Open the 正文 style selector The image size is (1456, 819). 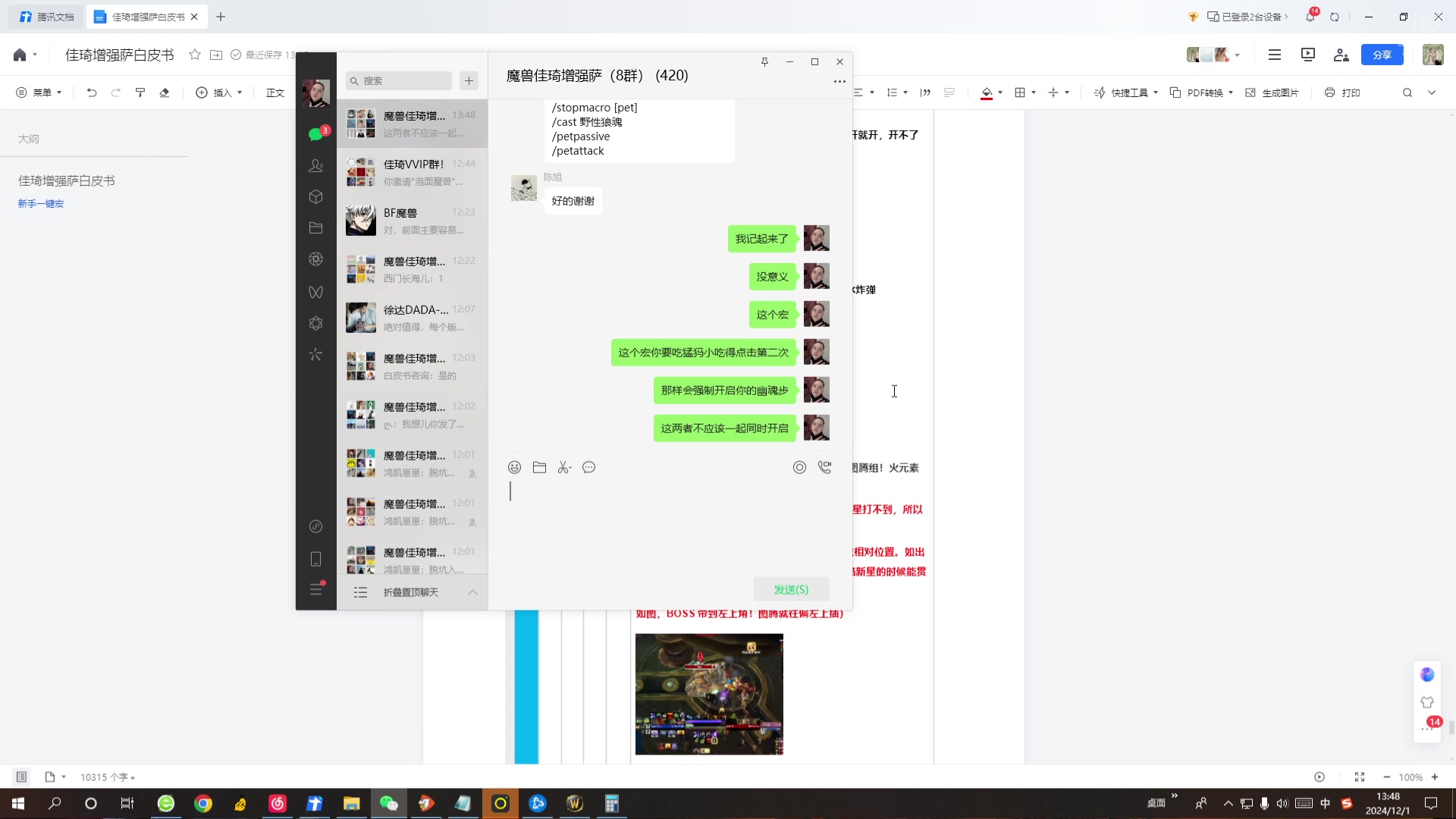point(275,93)
